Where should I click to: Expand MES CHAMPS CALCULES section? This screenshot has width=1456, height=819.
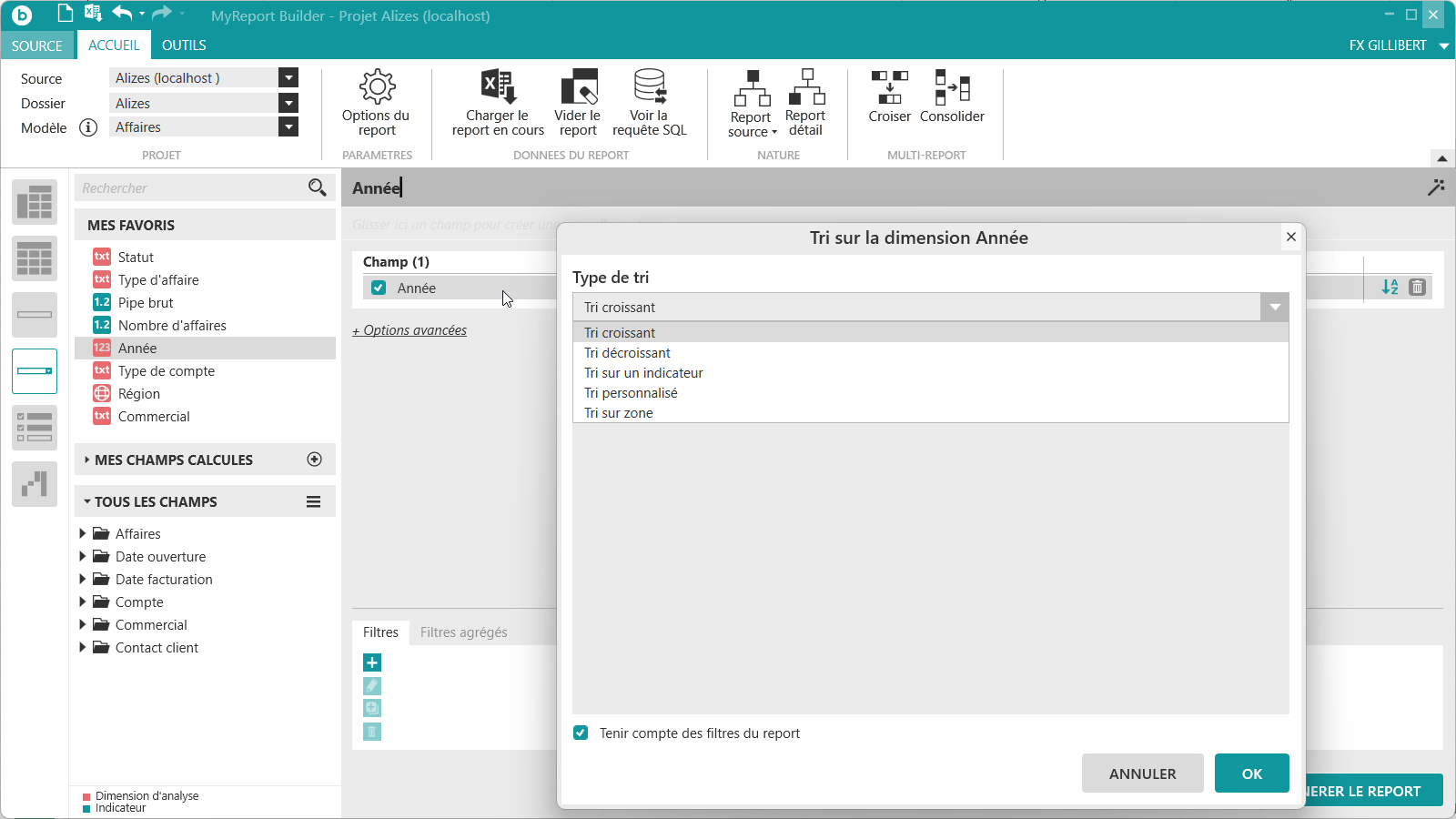(87, 460)
